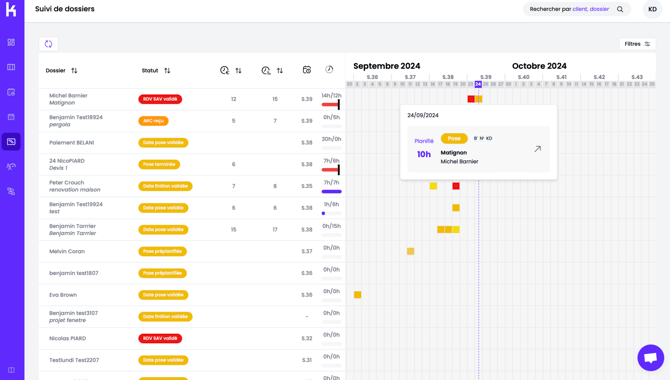Select the active Suivi de dossiers sidebar icon
This screenshot has width=670, height=380.
(11, 141)
